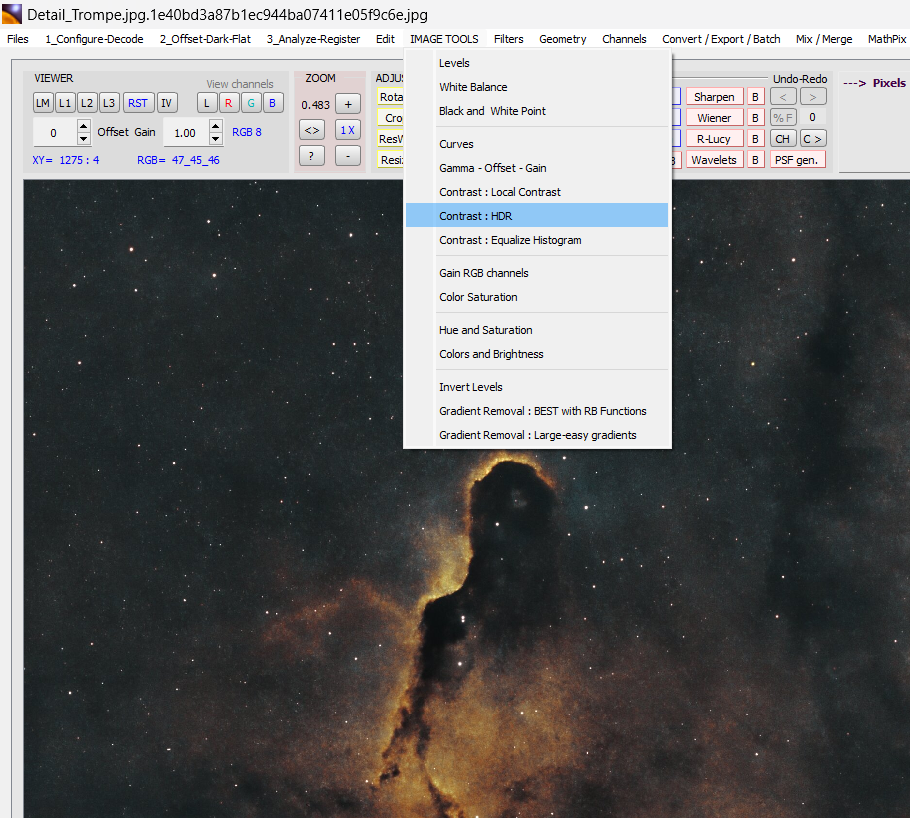Increase Gain with the up arrow
The height and width of the screenshot is (818, 910).
coord(216,126)
